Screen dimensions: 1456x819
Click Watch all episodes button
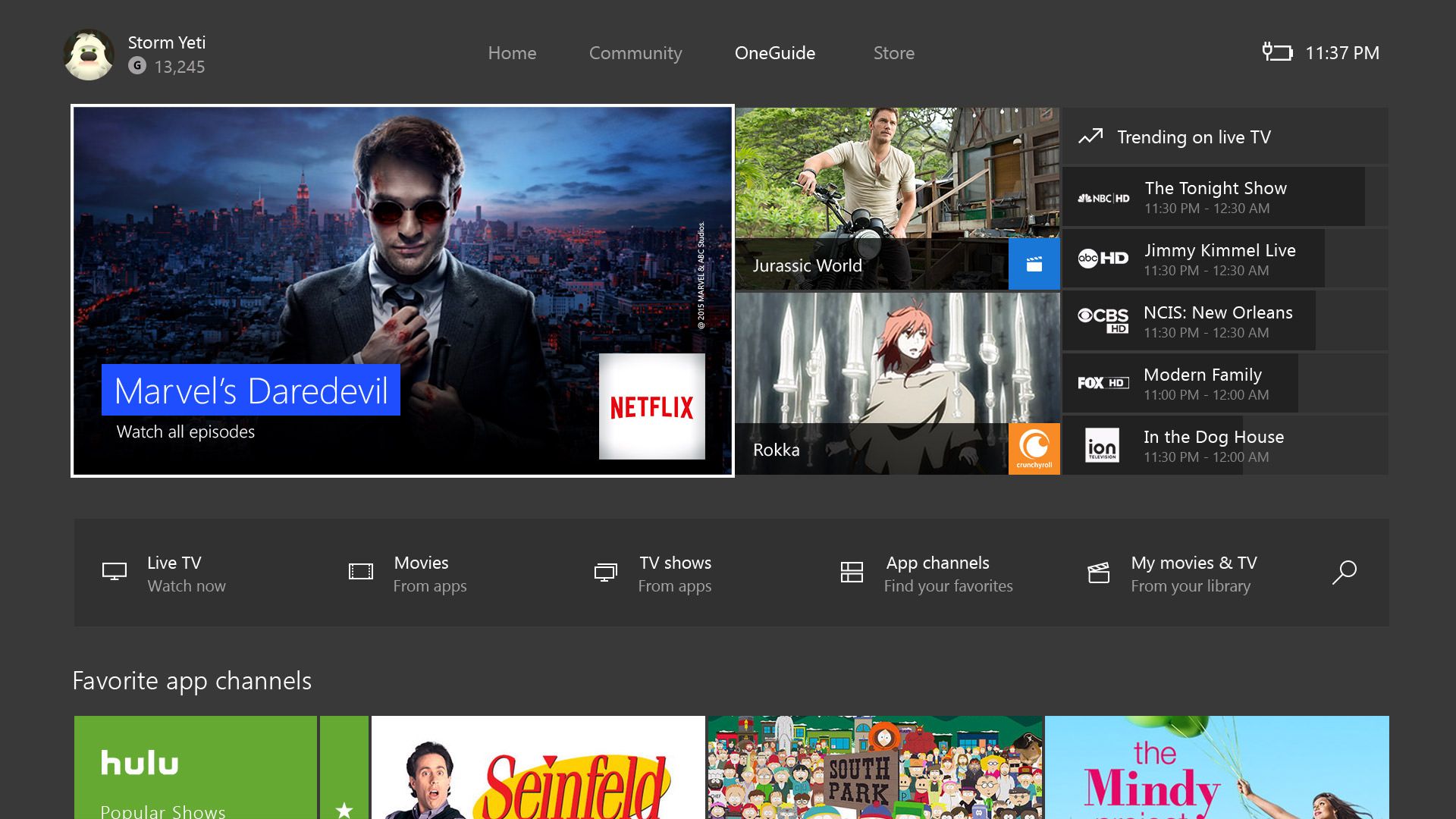point(184,432)
